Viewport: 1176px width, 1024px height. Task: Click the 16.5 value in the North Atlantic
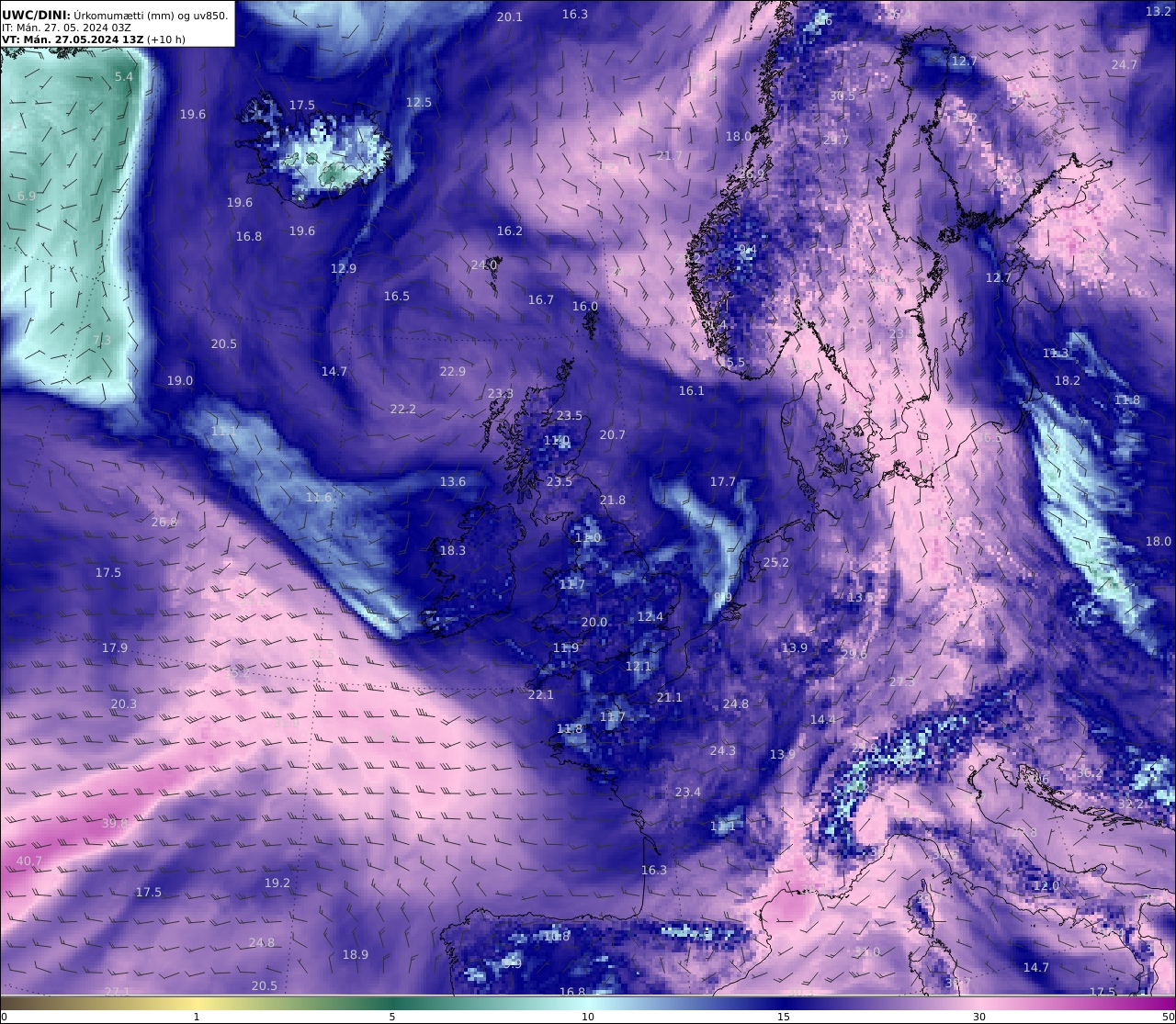pyautogui.click(x=397, y=297)
